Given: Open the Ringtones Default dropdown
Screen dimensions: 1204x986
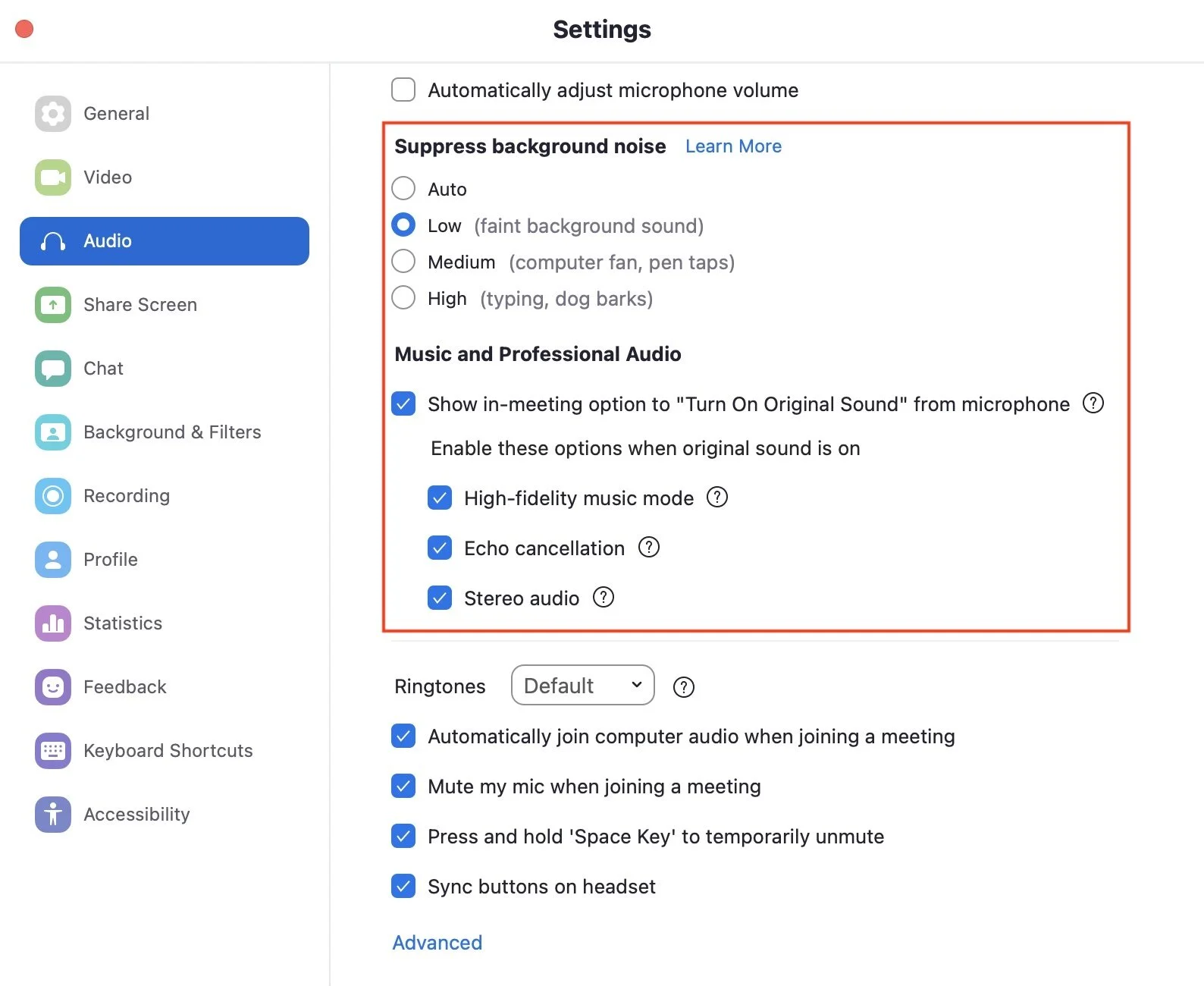Looking at the screenshot, I should point(583,686).
